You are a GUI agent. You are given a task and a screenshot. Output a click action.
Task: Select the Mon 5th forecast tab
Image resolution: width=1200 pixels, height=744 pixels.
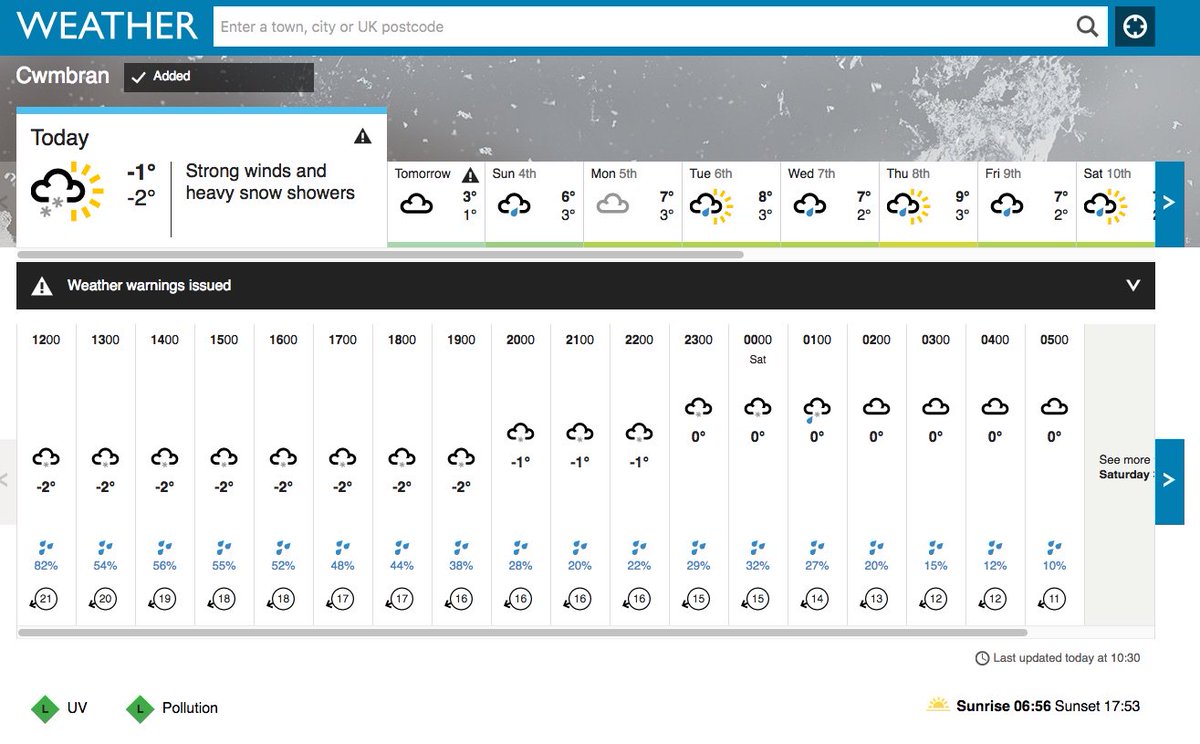[632, 203]
